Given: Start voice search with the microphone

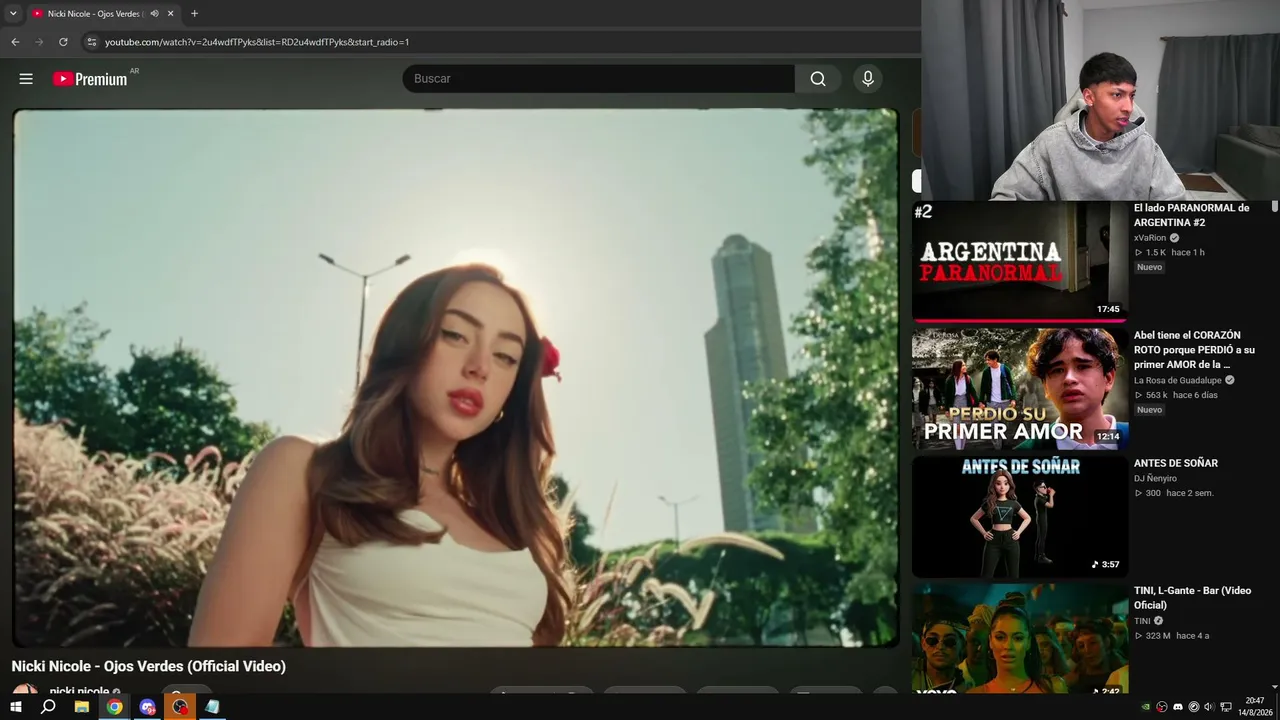Looking at the screenshot, I should [x=868, y=79].
